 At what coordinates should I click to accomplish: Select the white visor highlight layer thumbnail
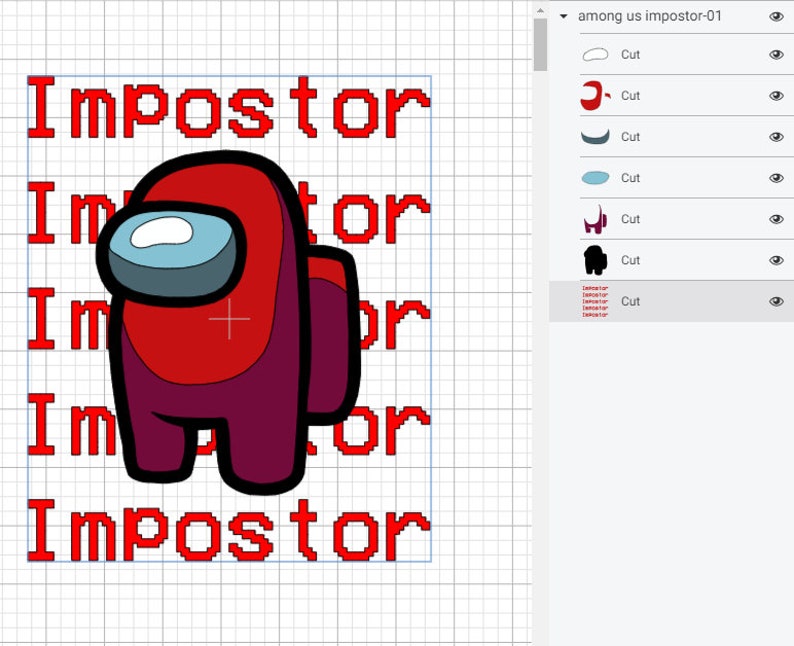point(596,54)
